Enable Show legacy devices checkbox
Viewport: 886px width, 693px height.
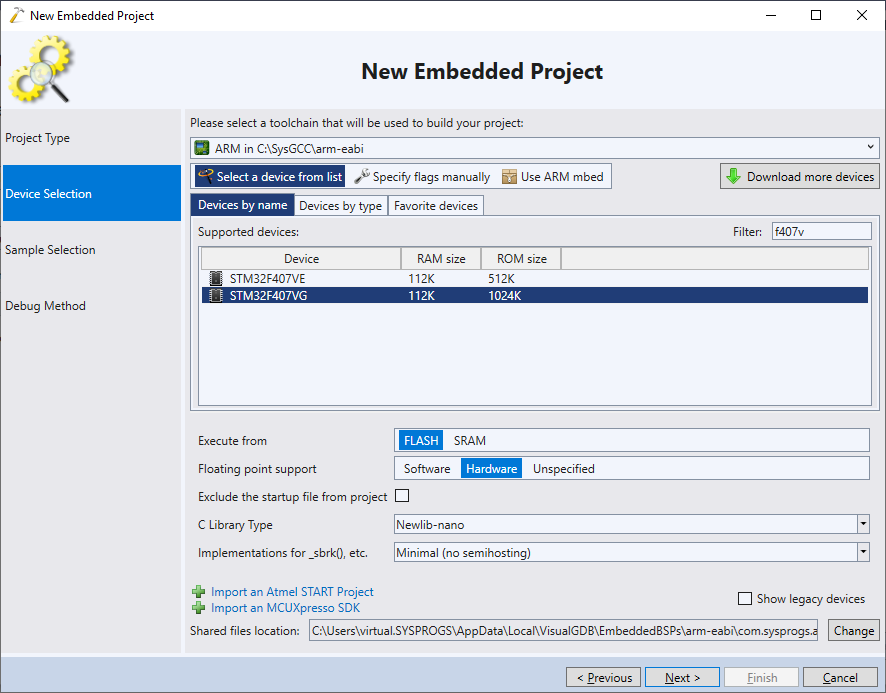pos(745,598)
